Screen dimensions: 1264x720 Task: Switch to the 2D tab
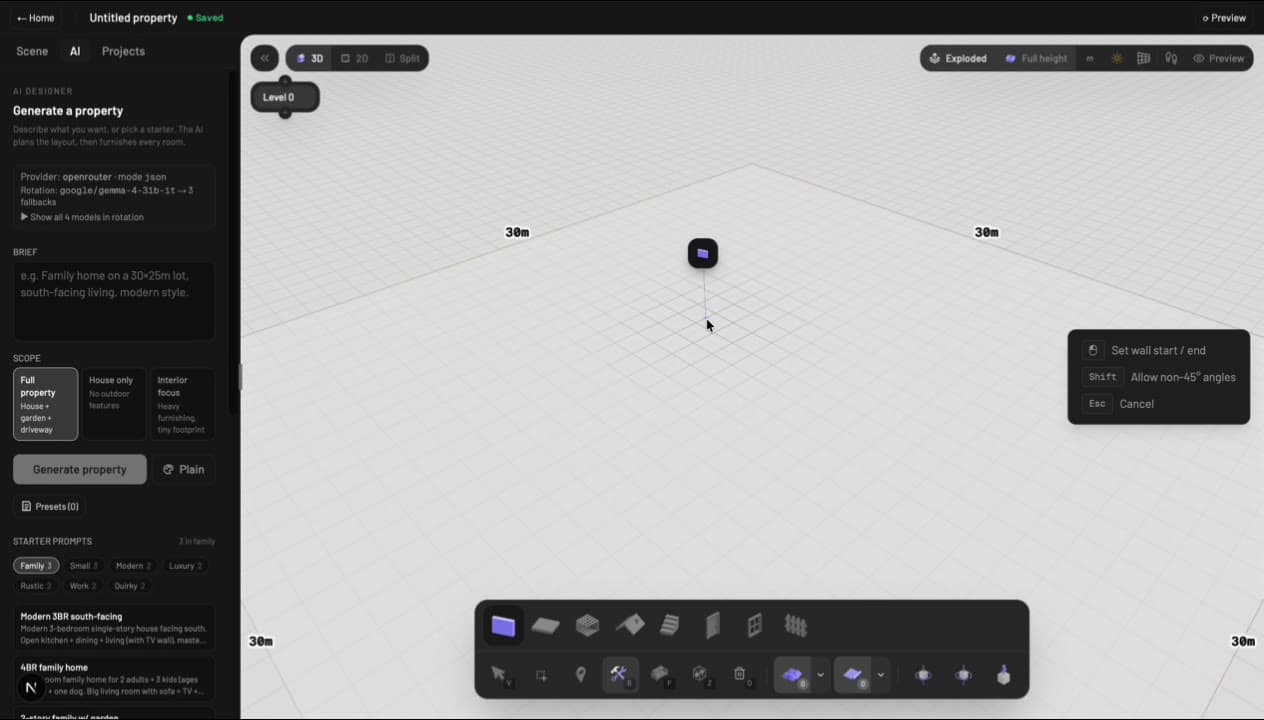[x=355, y=58]
